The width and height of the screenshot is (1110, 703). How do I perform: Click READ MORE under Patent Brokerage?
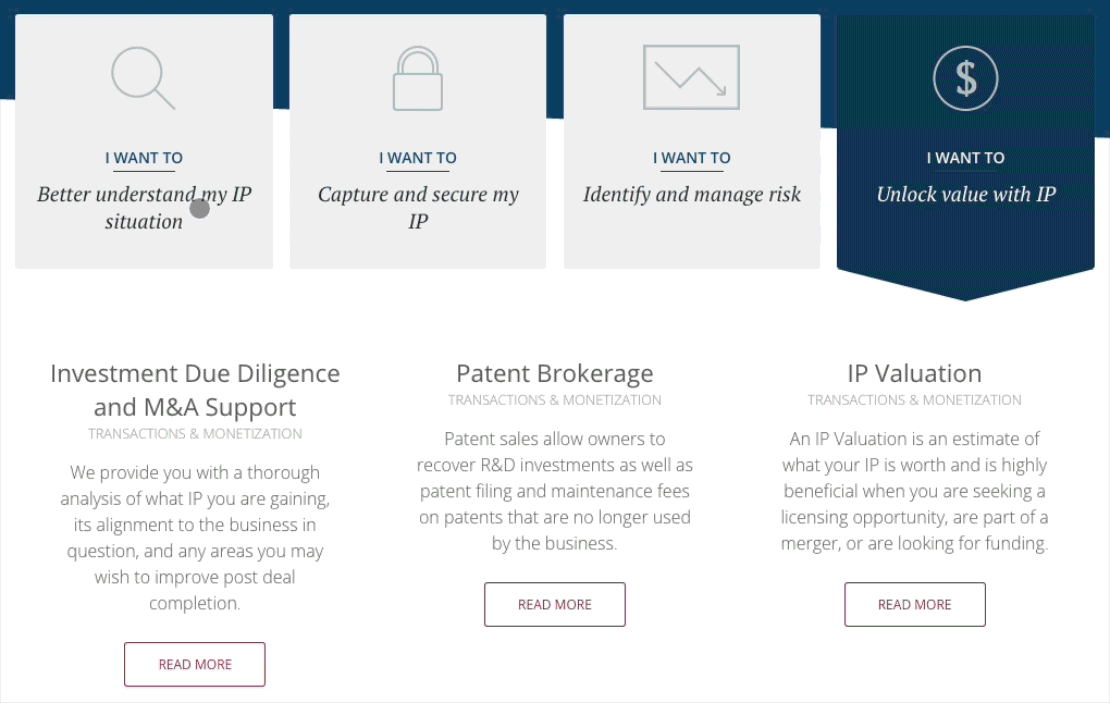pyautogui.click(x=555, y=604)
